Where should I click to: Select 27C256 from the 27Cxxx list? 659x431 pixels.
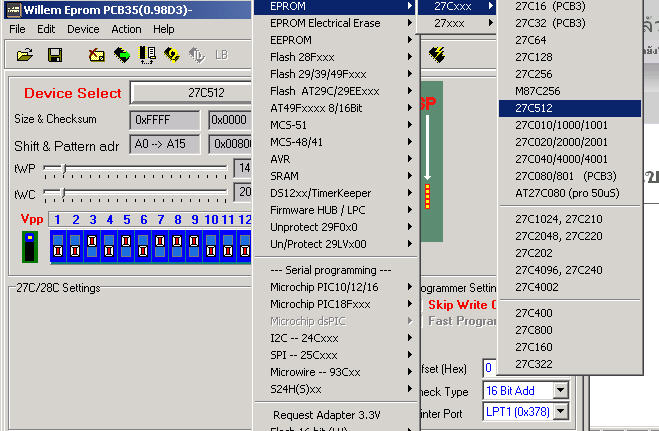pos(570,74)
